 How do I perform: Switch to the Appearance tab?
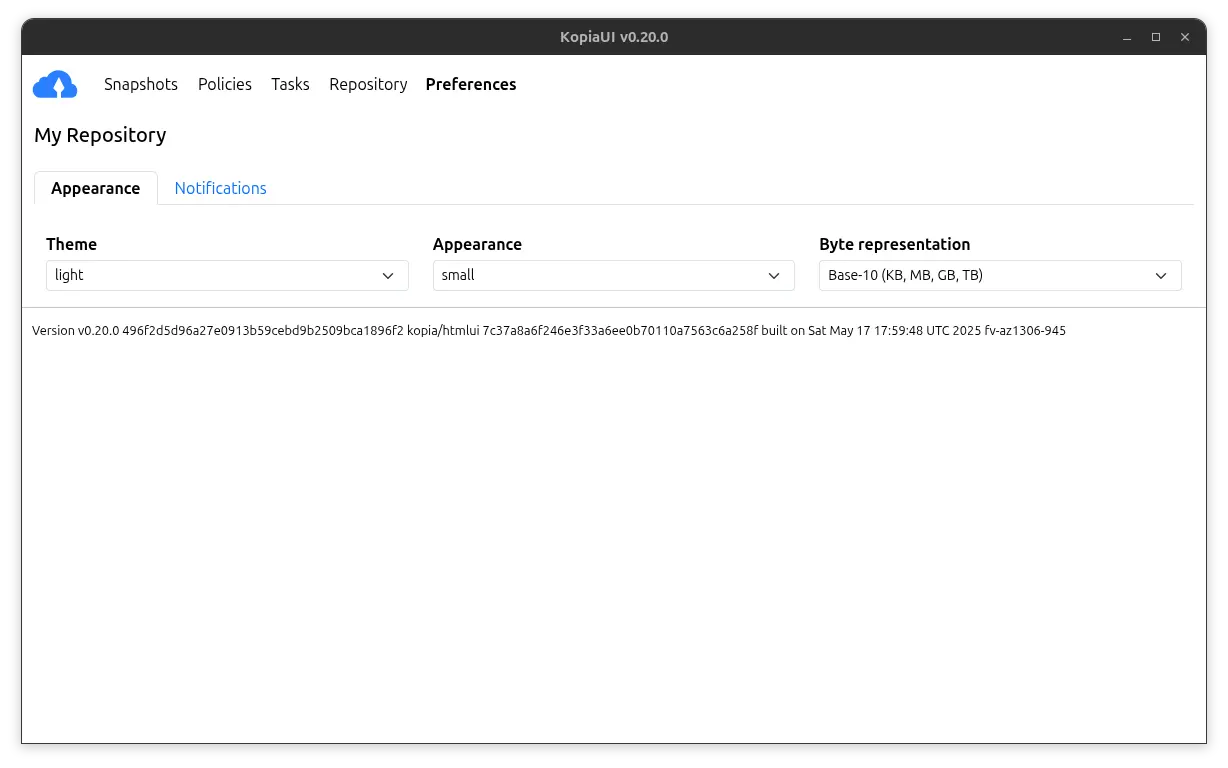(x=96, y=188)
